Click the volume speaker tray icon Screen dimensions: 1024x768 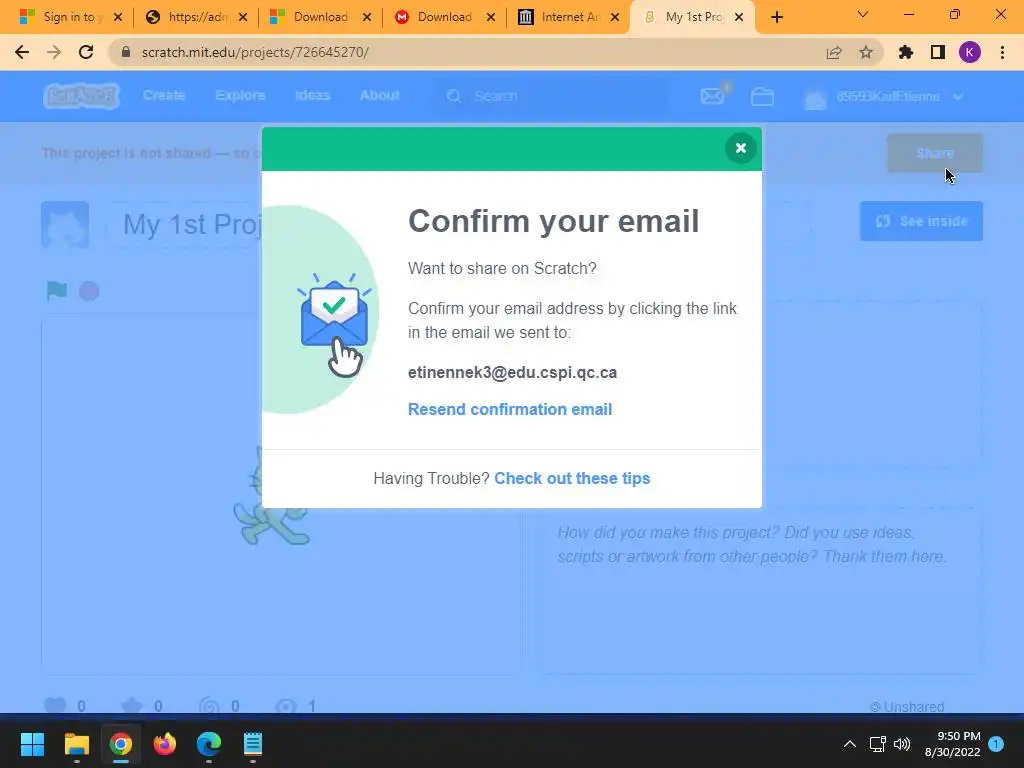pos(902,744)
